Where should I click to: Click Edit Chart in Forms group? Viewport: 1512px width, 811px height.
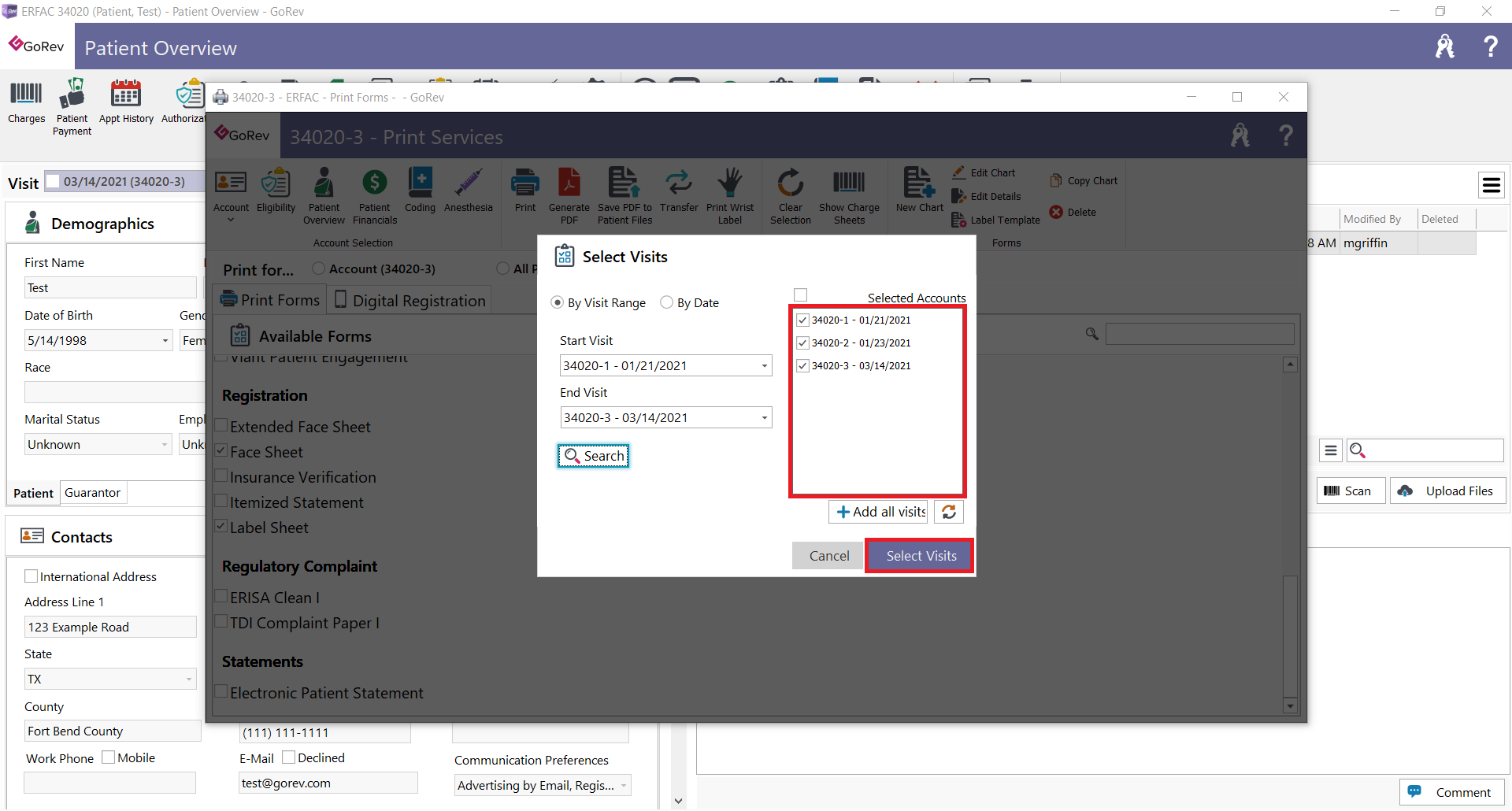click(984, 172)
